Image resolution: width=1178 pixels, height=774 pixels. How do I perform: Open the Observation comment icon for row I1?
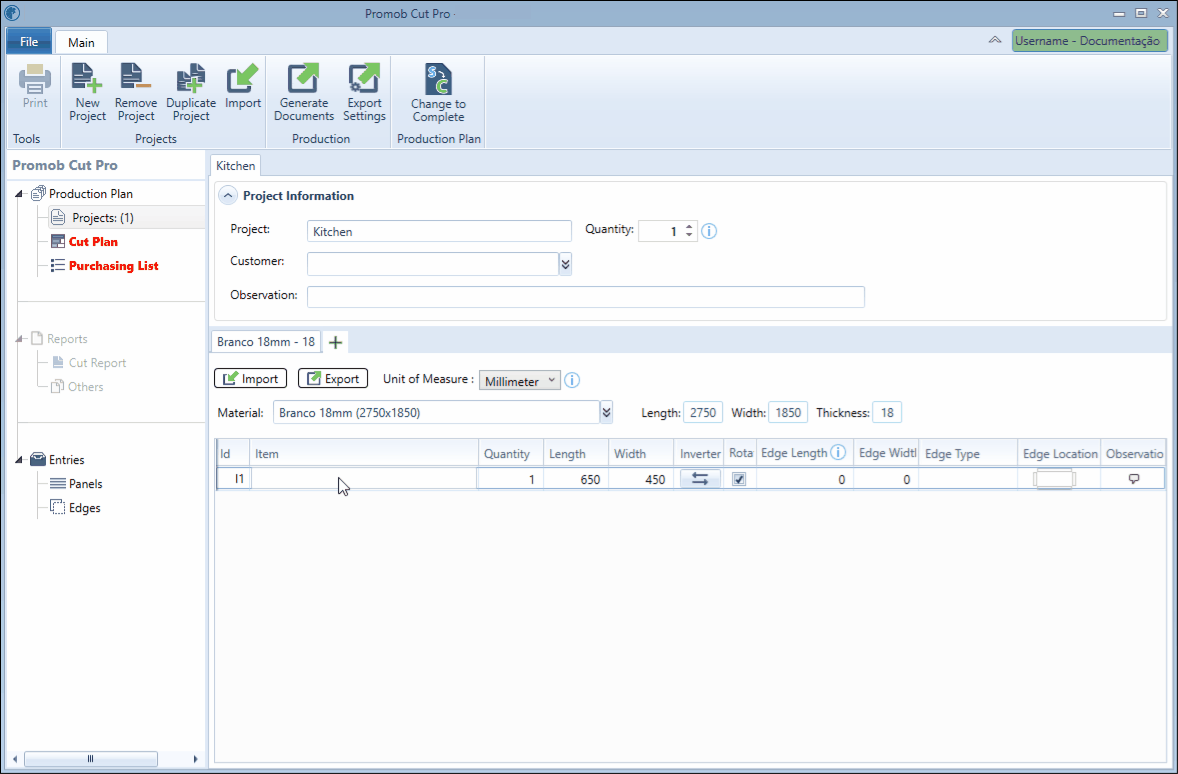(1134, 479)
